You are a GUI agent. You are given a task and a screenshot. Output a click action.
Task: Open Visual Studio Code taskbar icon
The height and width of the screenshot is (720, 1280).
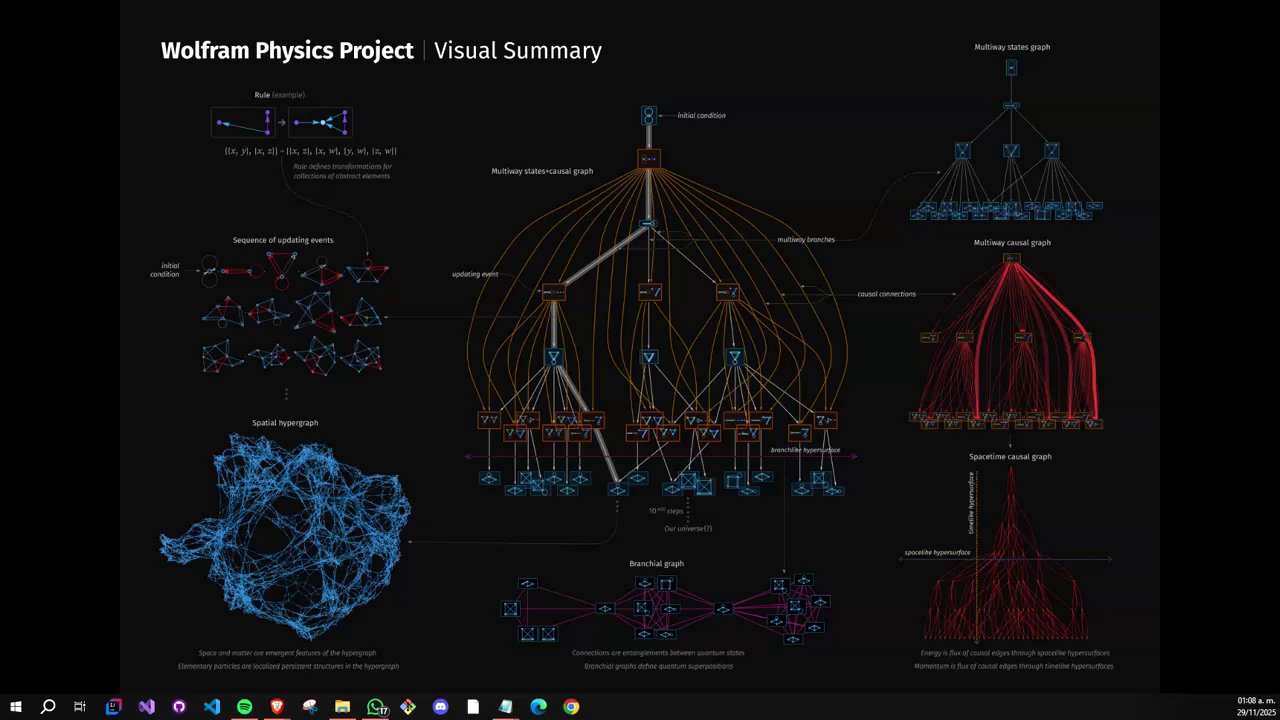point(212,707)
